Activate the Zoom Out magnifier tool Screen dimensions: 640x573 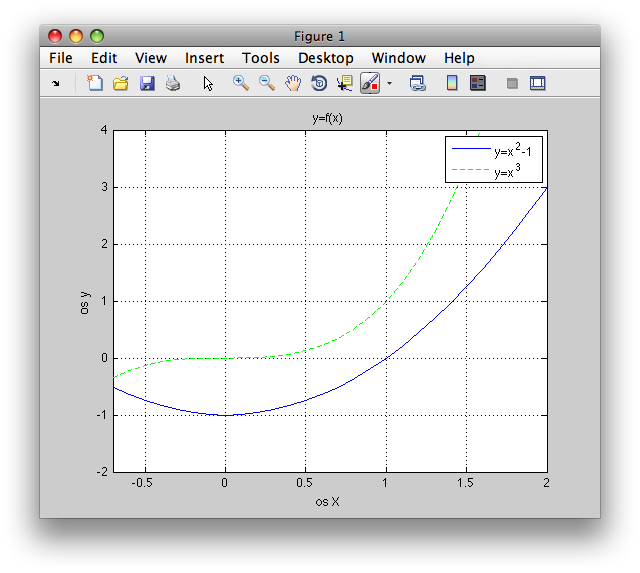click(267, 83)
